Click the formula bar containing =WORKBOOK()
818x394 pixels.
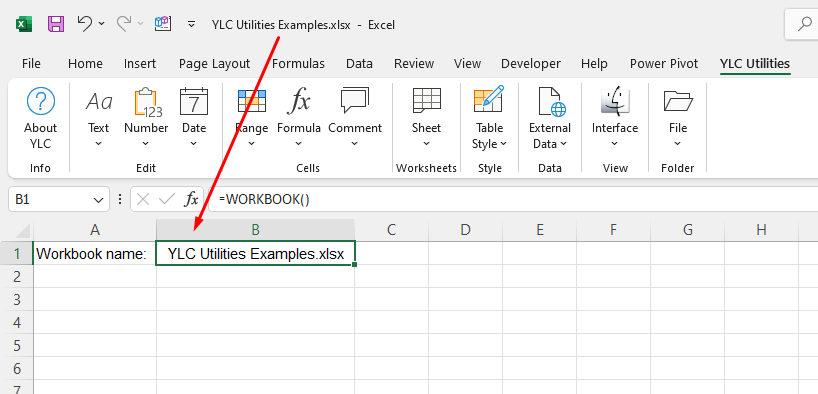click(x=513, y=199)
